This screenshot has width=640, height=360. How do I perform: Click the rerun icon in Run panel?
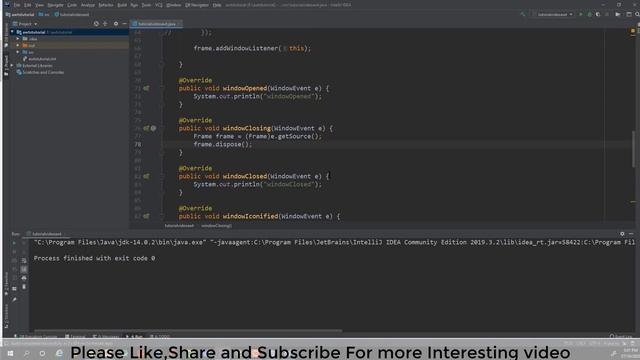point(14,243)
